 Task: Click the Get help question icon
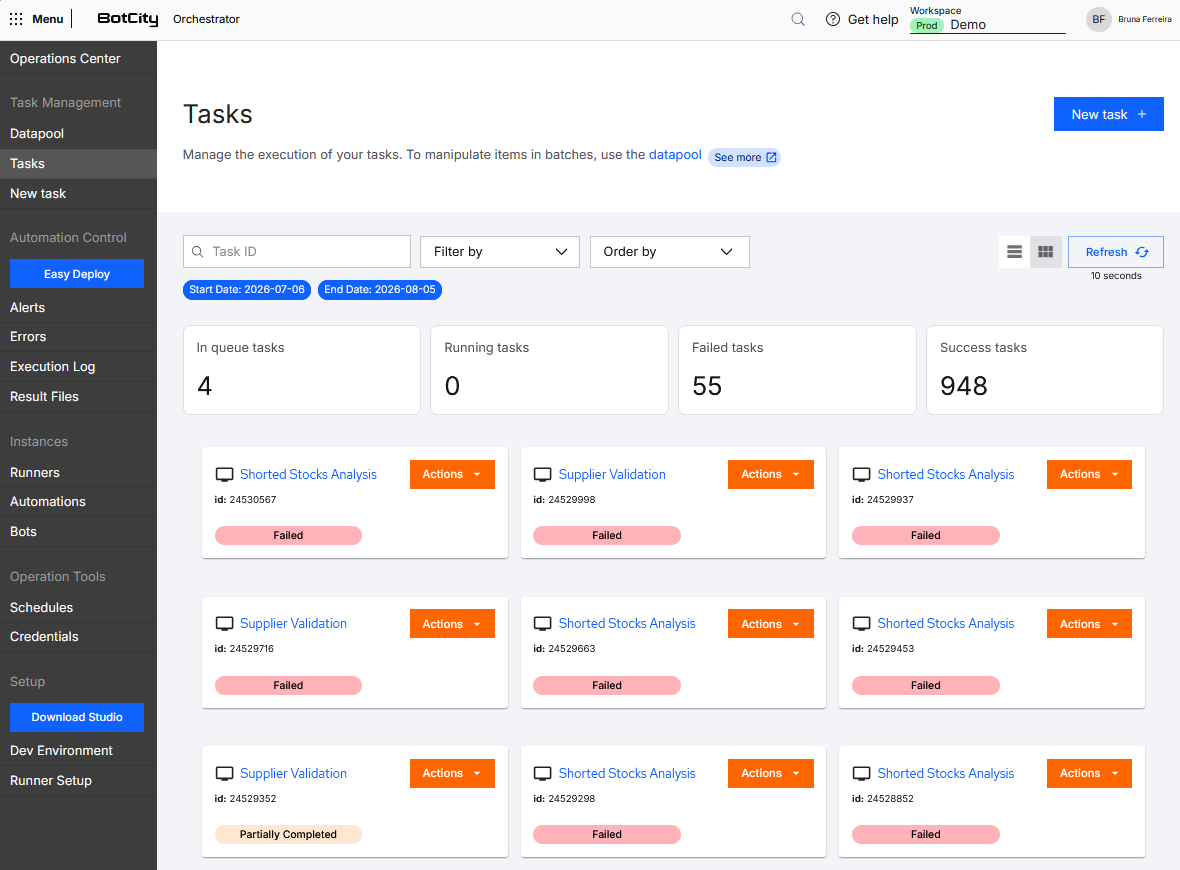click(832, 19)
